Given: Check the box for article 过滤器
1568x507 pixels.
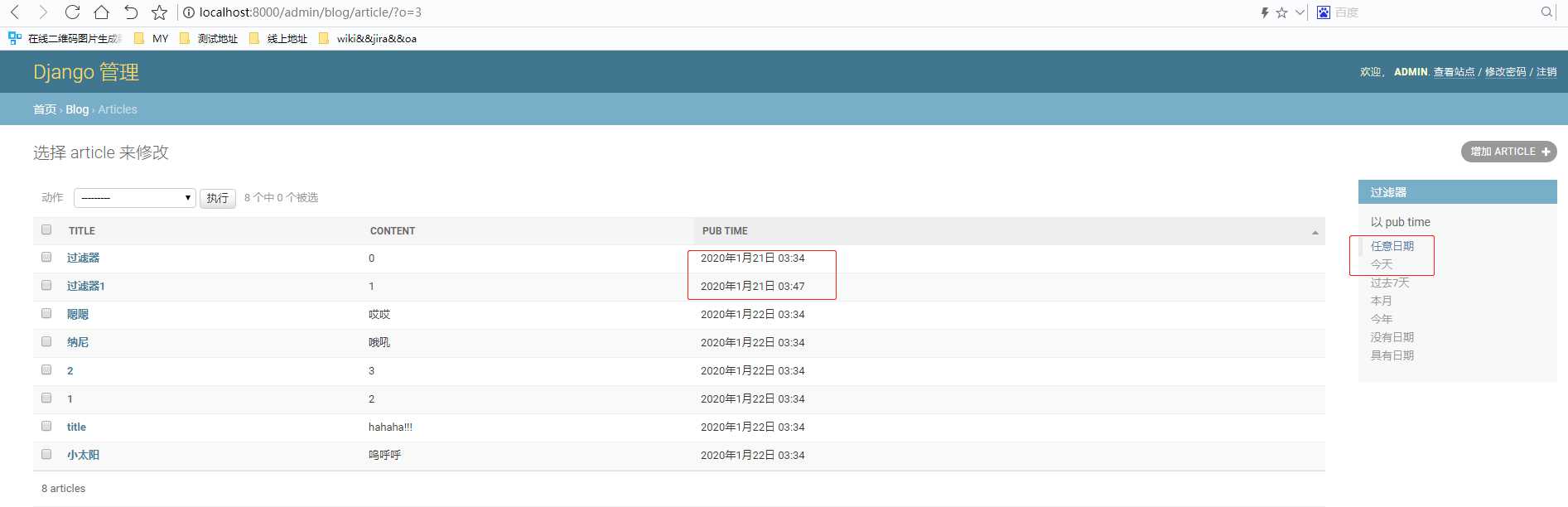Looking at the screenshot, I should tap(46, 257).
